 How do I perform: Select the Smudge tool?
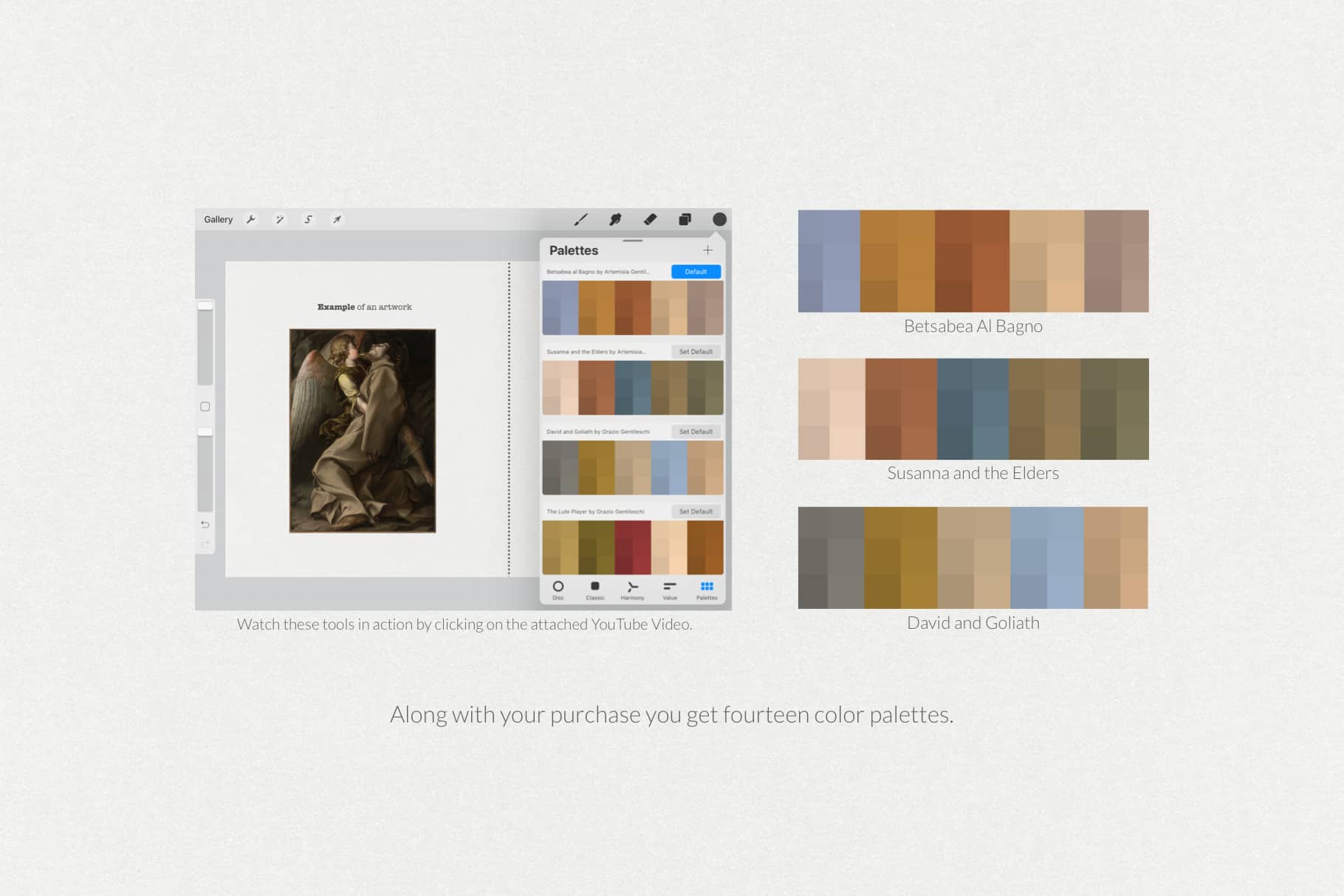(615, 218)
